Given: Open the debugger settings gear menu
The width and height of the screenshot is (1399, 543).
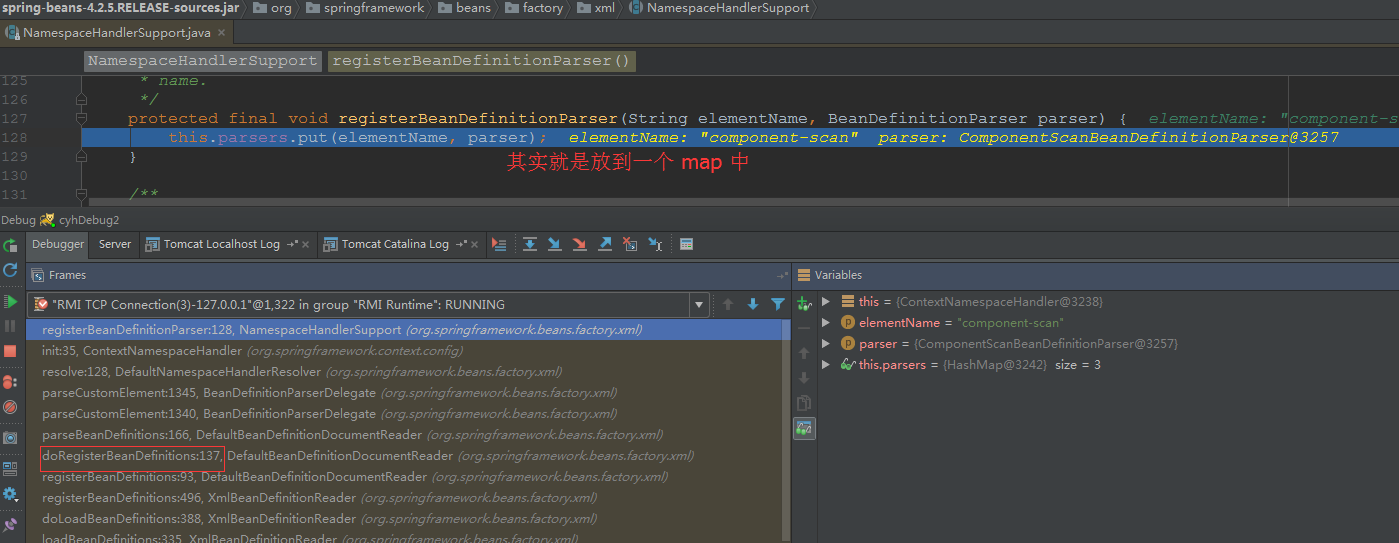Looking at the screenshot, I should pyautogui.click(x=10, y=494).
